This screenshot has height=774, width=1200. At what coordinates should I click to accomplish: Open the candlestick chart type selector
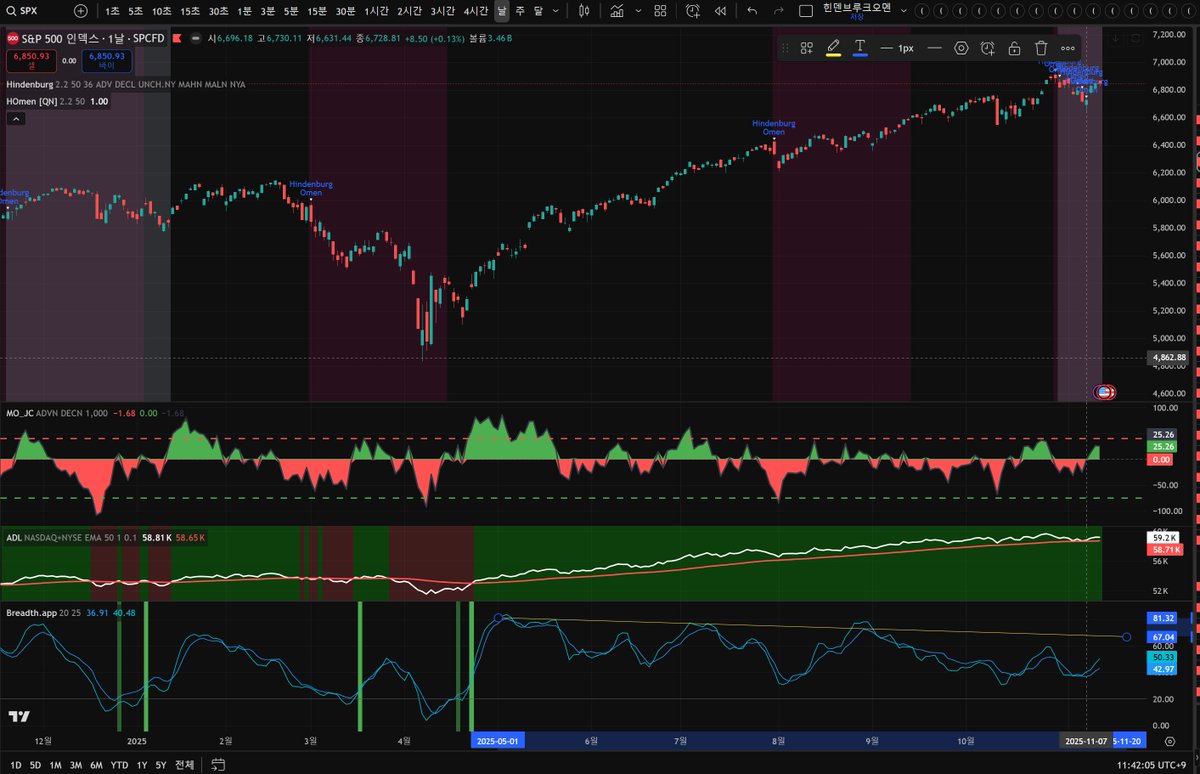click(584, 10)
